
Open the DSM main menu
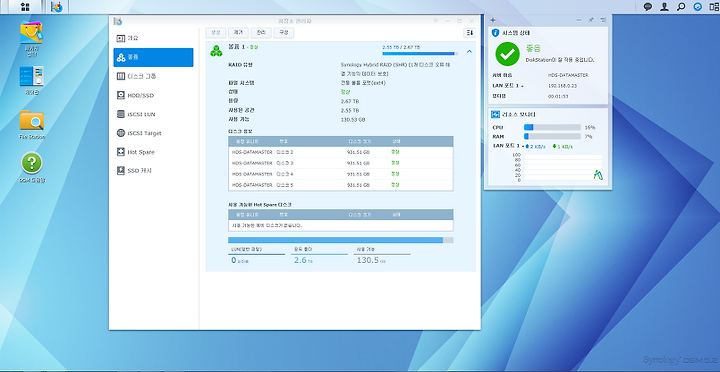25,7
